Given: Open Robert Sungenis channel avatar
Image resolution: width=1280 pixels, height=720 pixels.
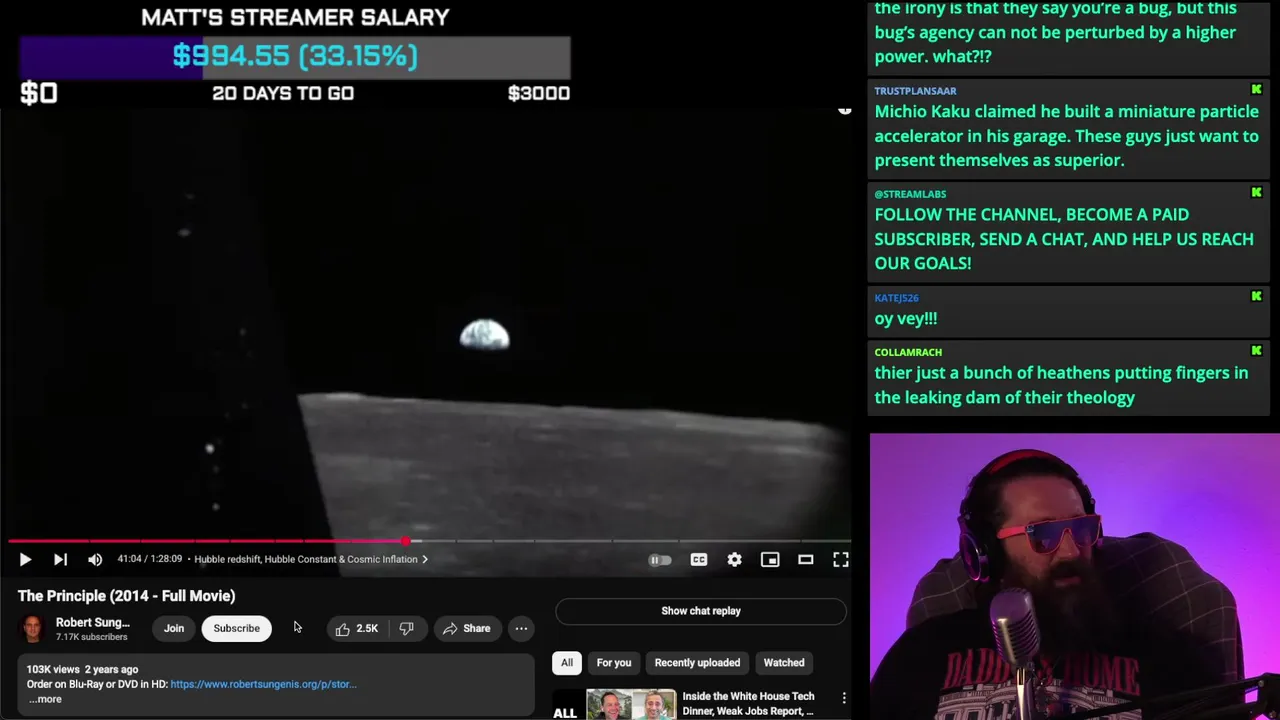Looking at the screenshot, I should tap(33, 628).
